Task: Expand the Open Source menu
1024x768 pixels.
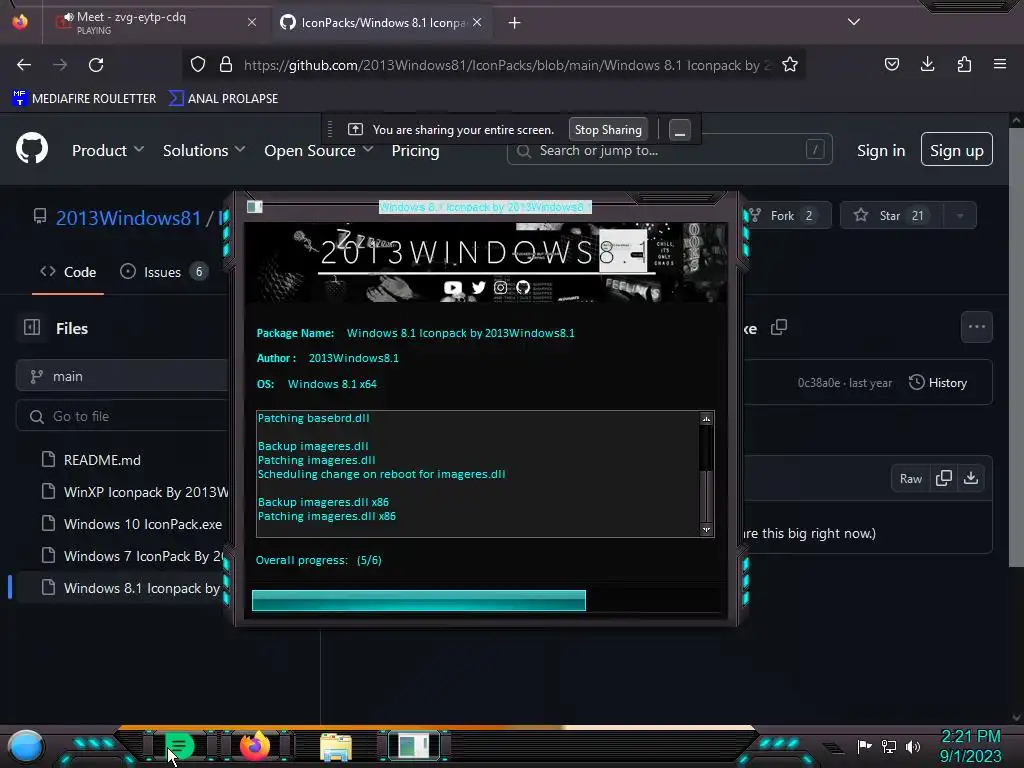Action: 319,150
